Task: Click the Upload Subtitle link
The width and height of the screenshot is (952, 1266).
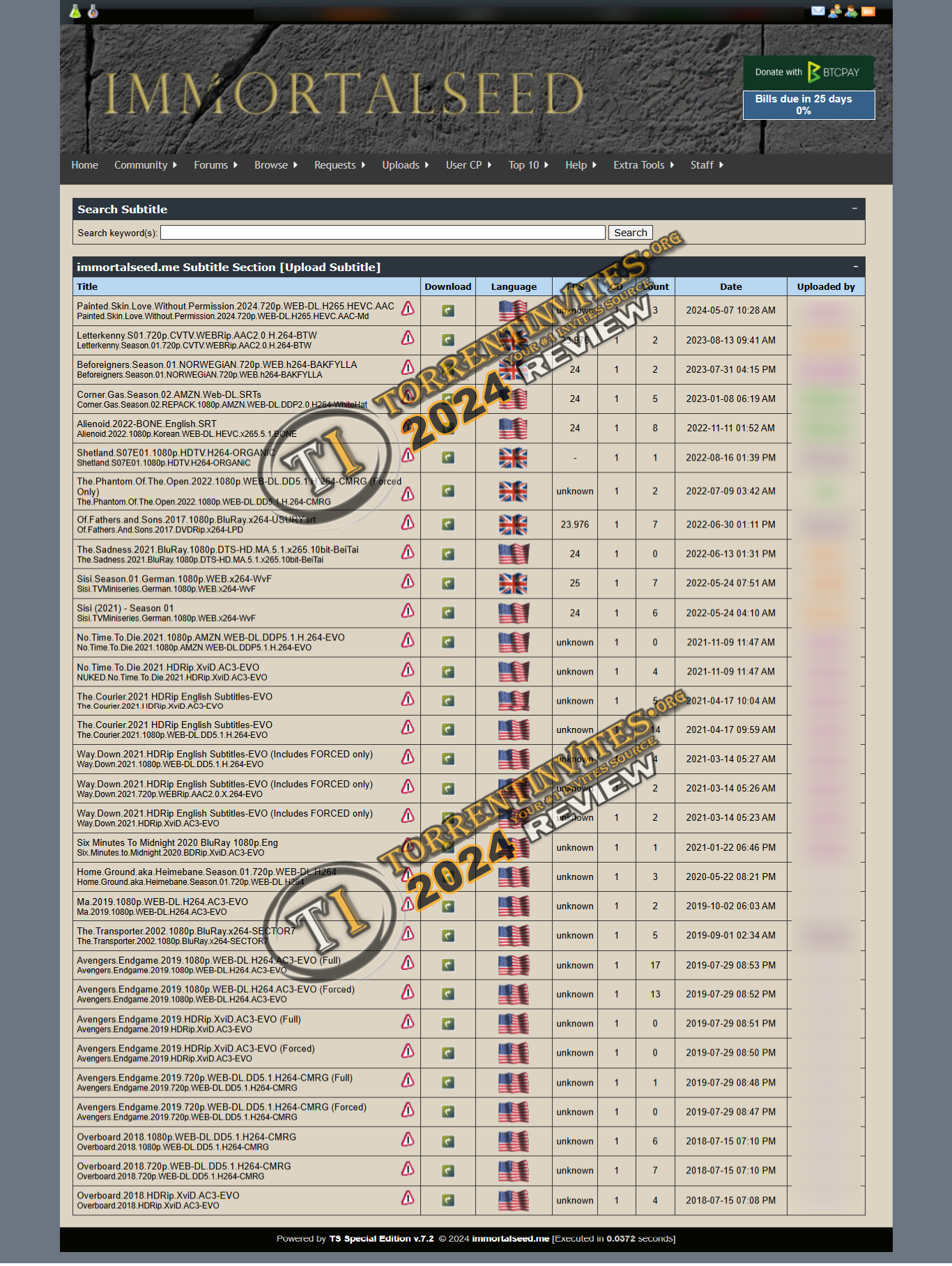Action: [330, 267]
